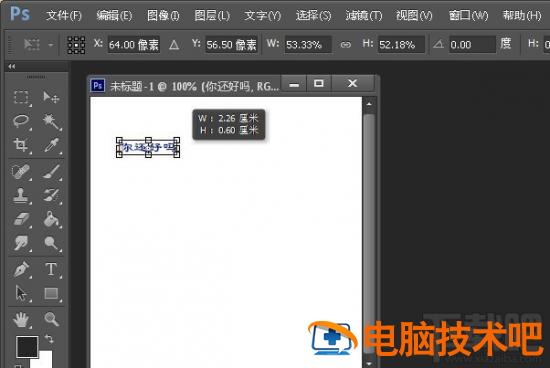Click the height scale field 52.18%
The height and width of the screenshot is (368, 550).
click(x=401, y=45)
